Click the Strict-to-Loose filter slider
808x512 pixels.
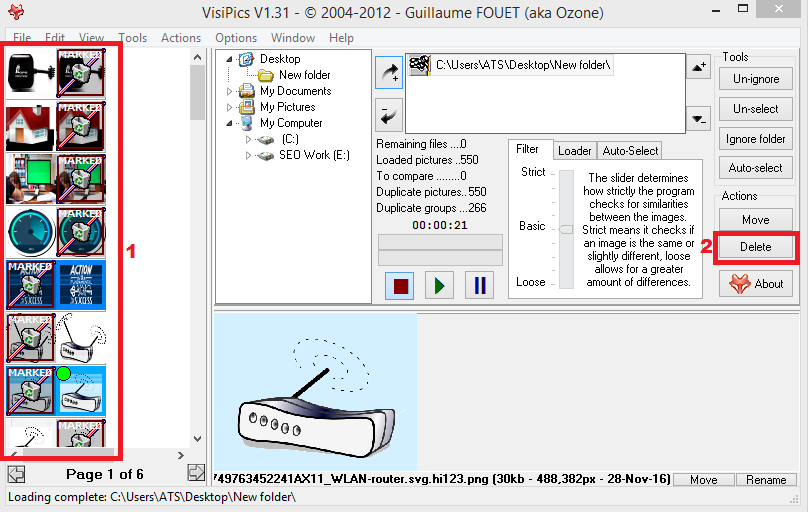pyautogui.click(x=566, y=227)
